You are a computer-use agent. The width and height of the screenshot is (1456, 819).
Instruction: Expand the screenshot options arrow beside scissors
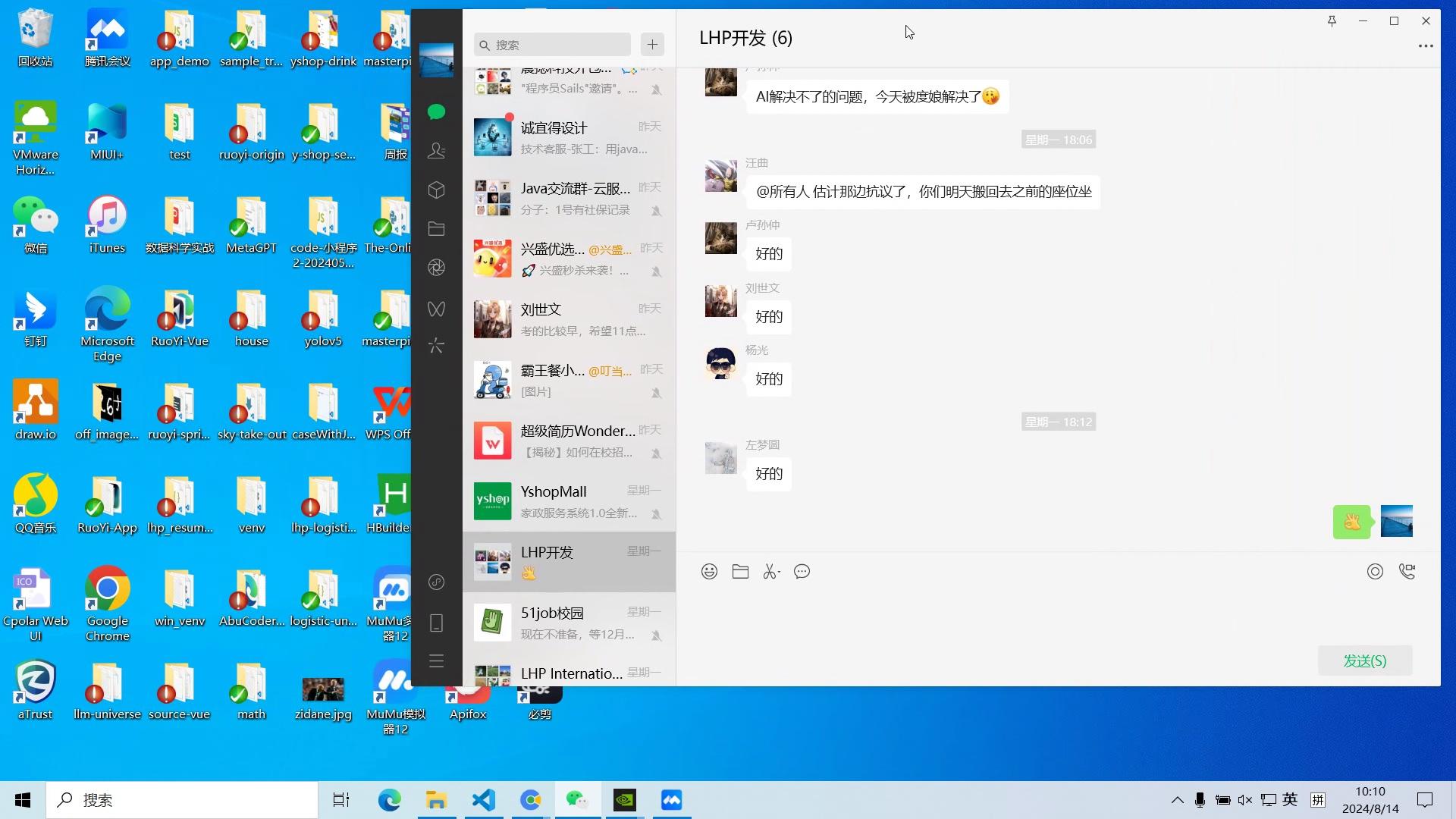tap(779, 573)
